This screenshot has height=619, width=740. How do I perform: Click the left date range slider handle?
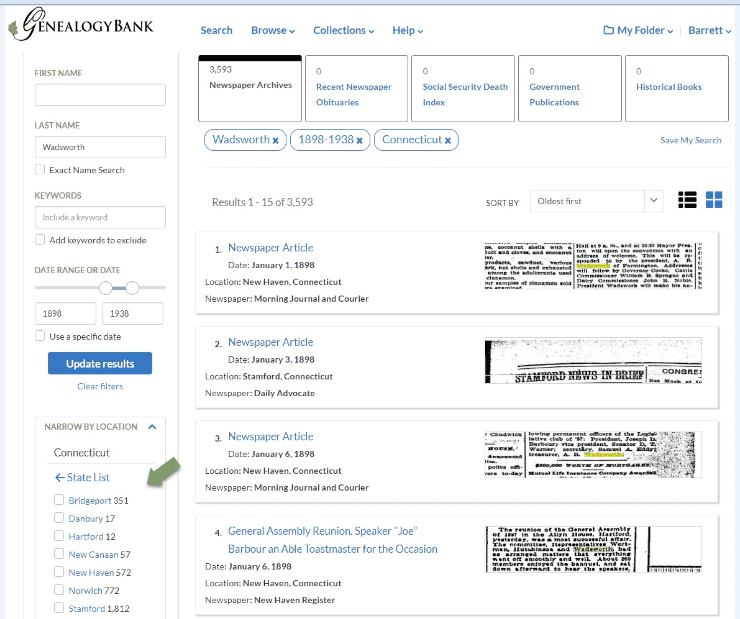[x=105, y=288]
